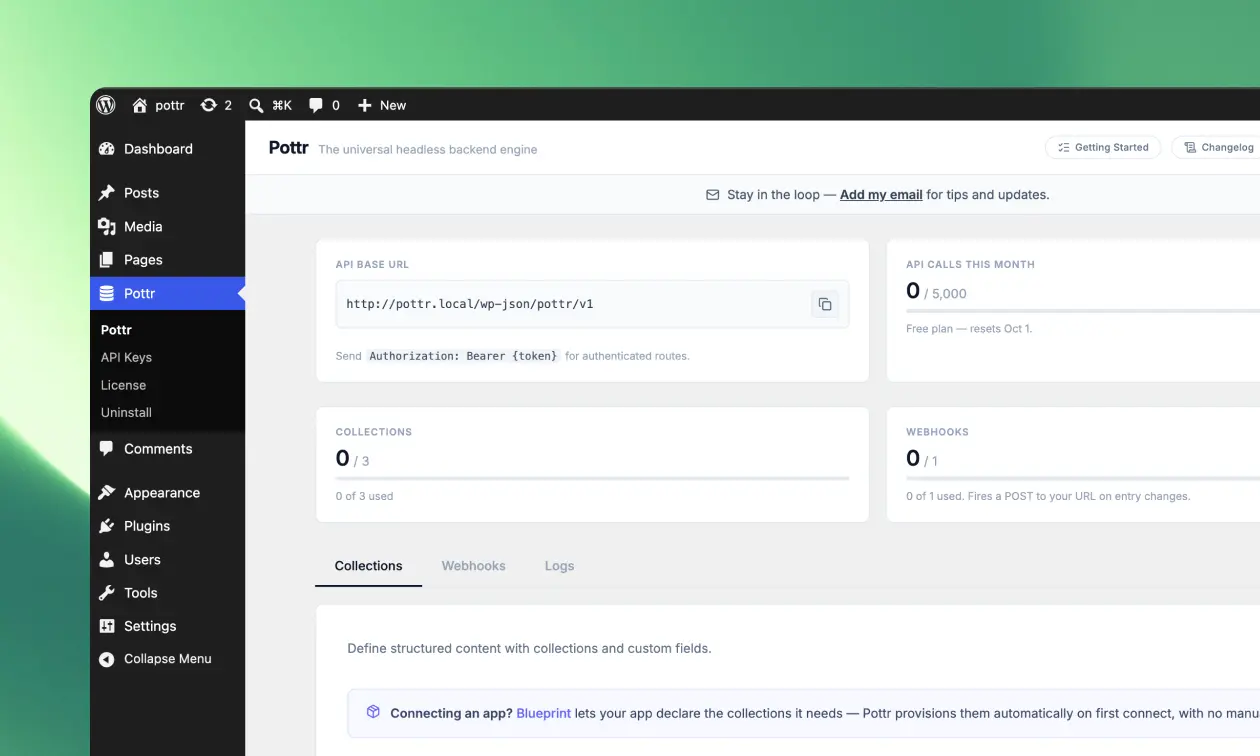Collapse the admin menu
This screenshot has width=1260, height=756.
pyautogui.click(x=167, y=659)
